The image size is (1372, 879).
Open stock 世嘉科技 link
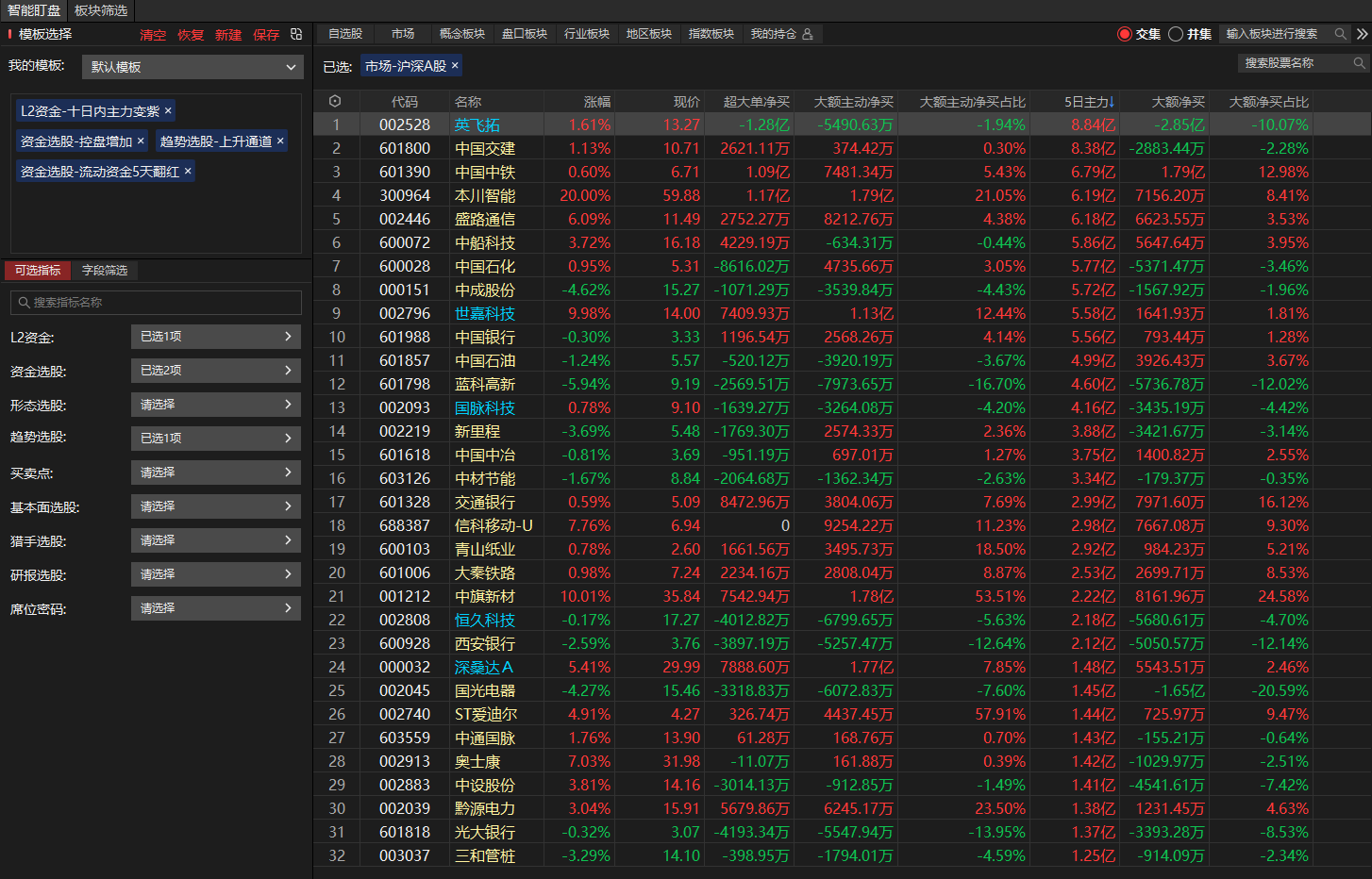coord(485,313)
